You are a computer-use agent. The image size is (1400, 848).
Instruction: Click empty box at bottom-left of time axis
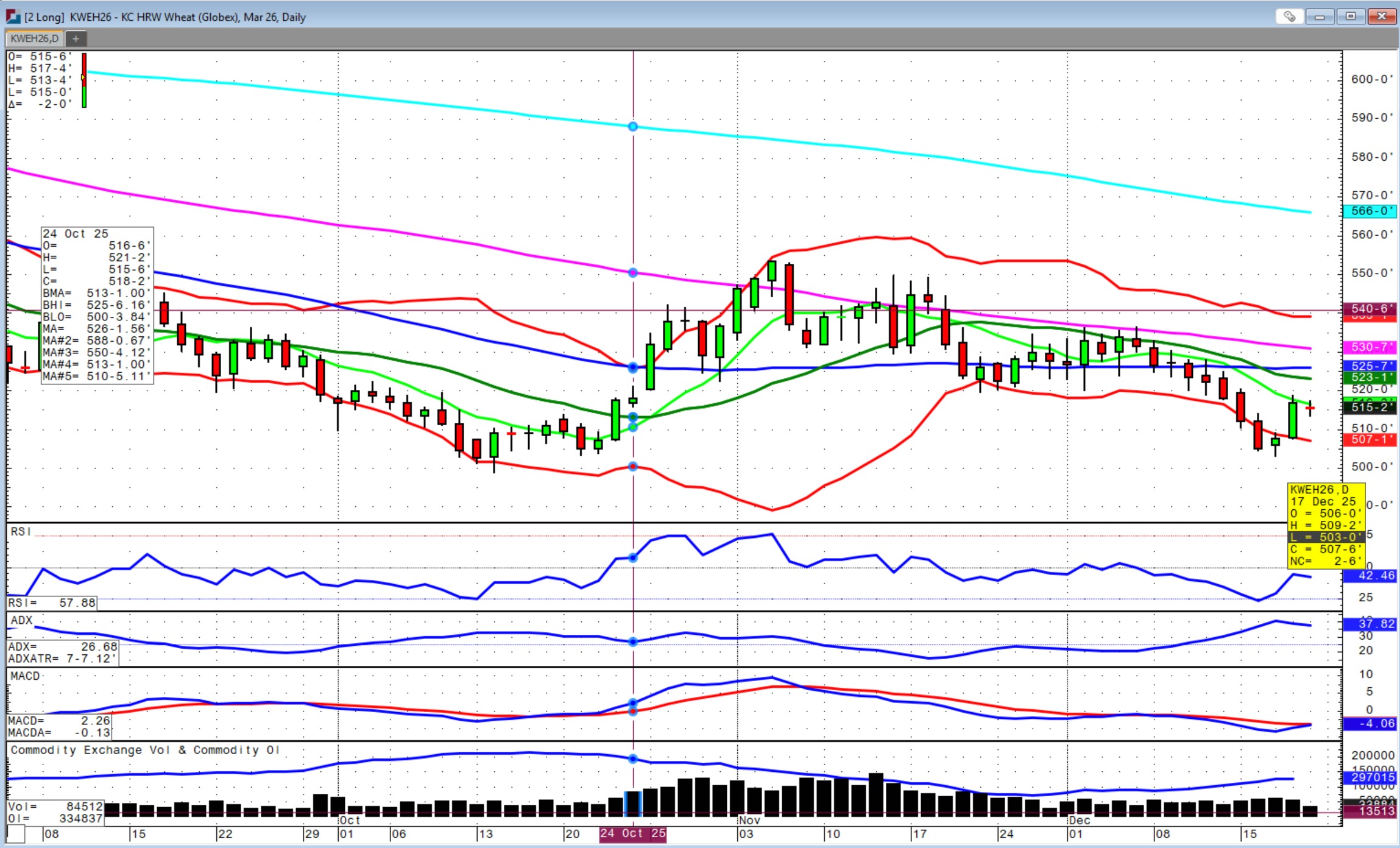16,833
